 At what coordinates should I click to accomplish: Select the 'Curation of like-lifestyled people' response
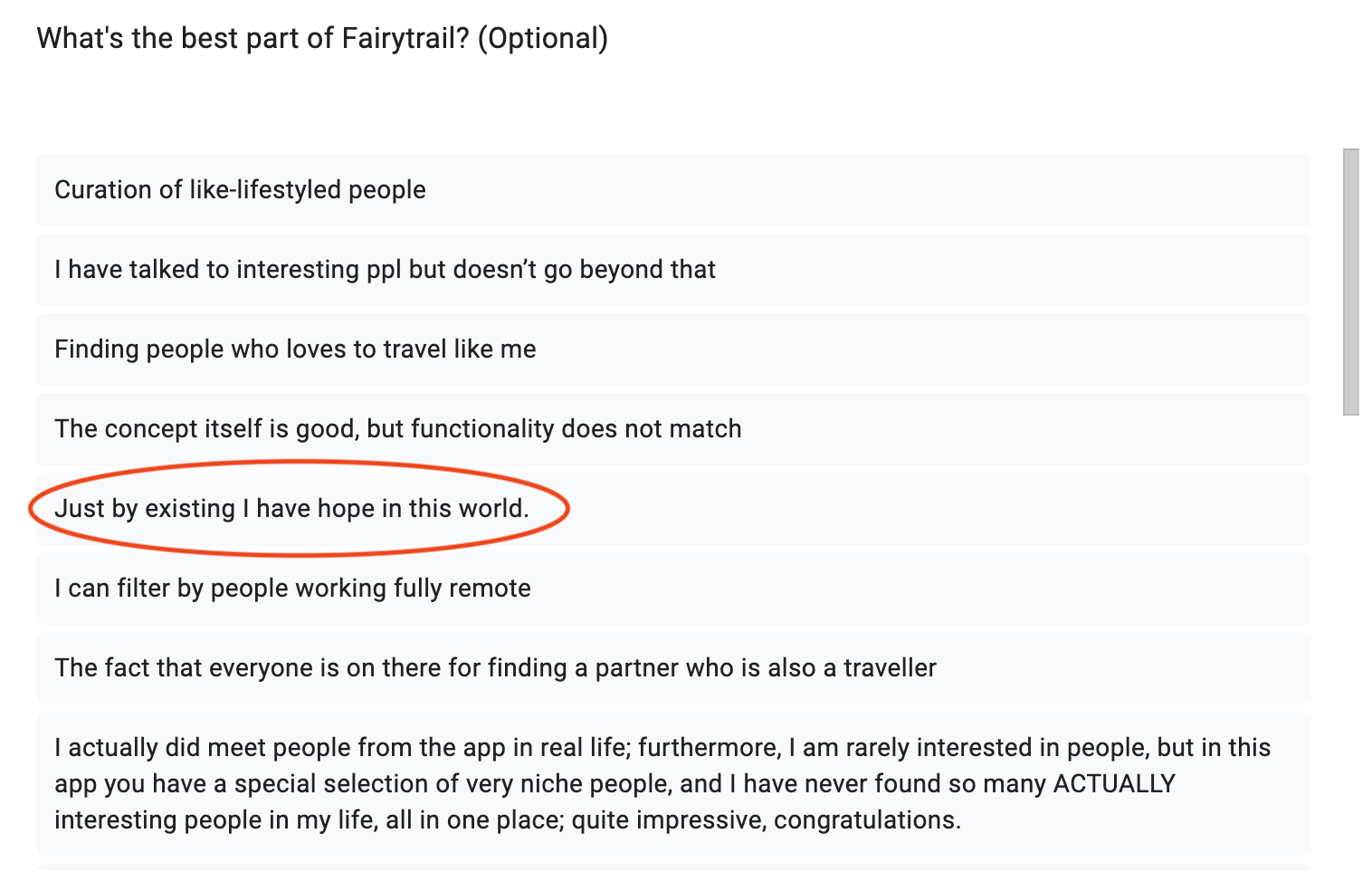672,190
